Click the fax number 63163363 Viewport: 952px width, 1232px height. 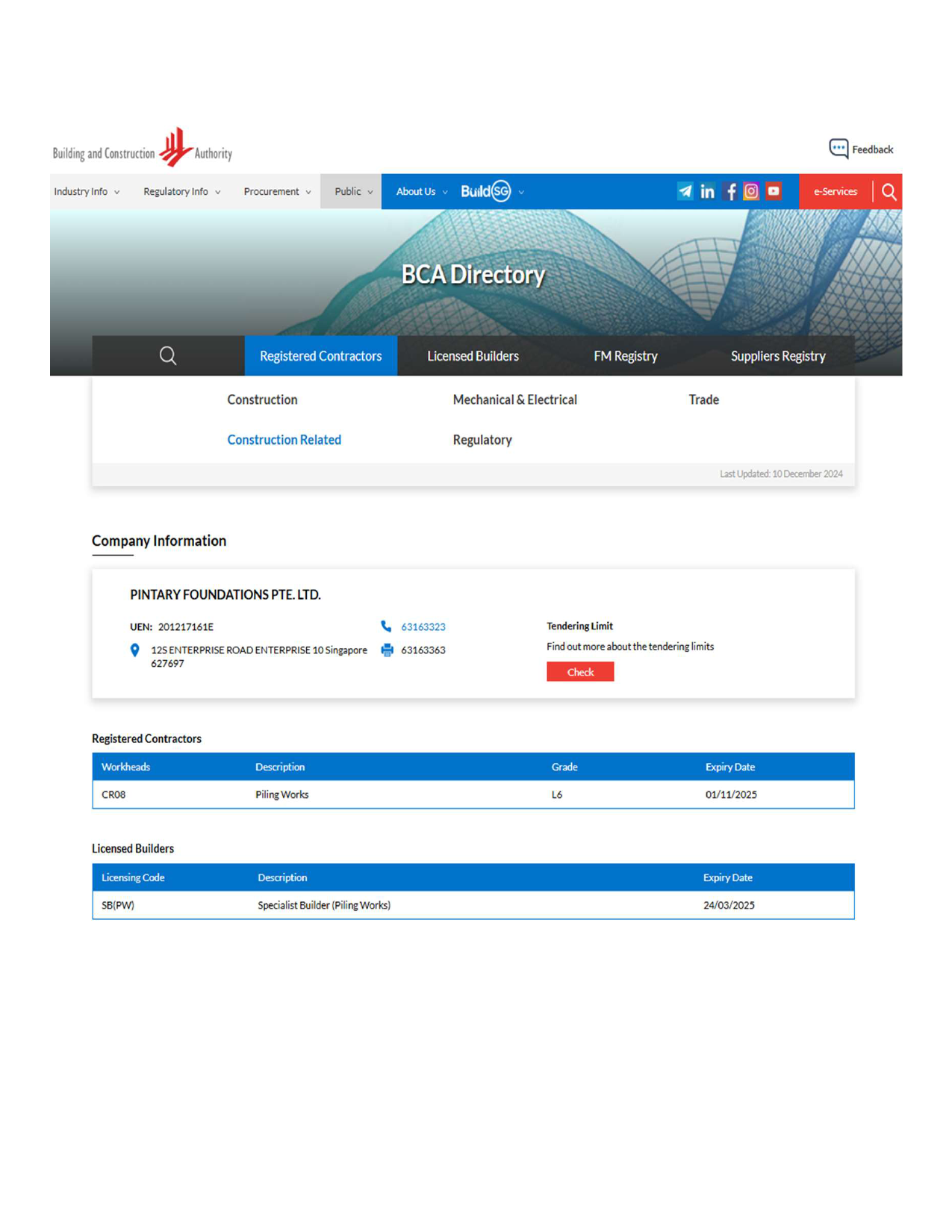pyautogui.click(x=423, y=650)
